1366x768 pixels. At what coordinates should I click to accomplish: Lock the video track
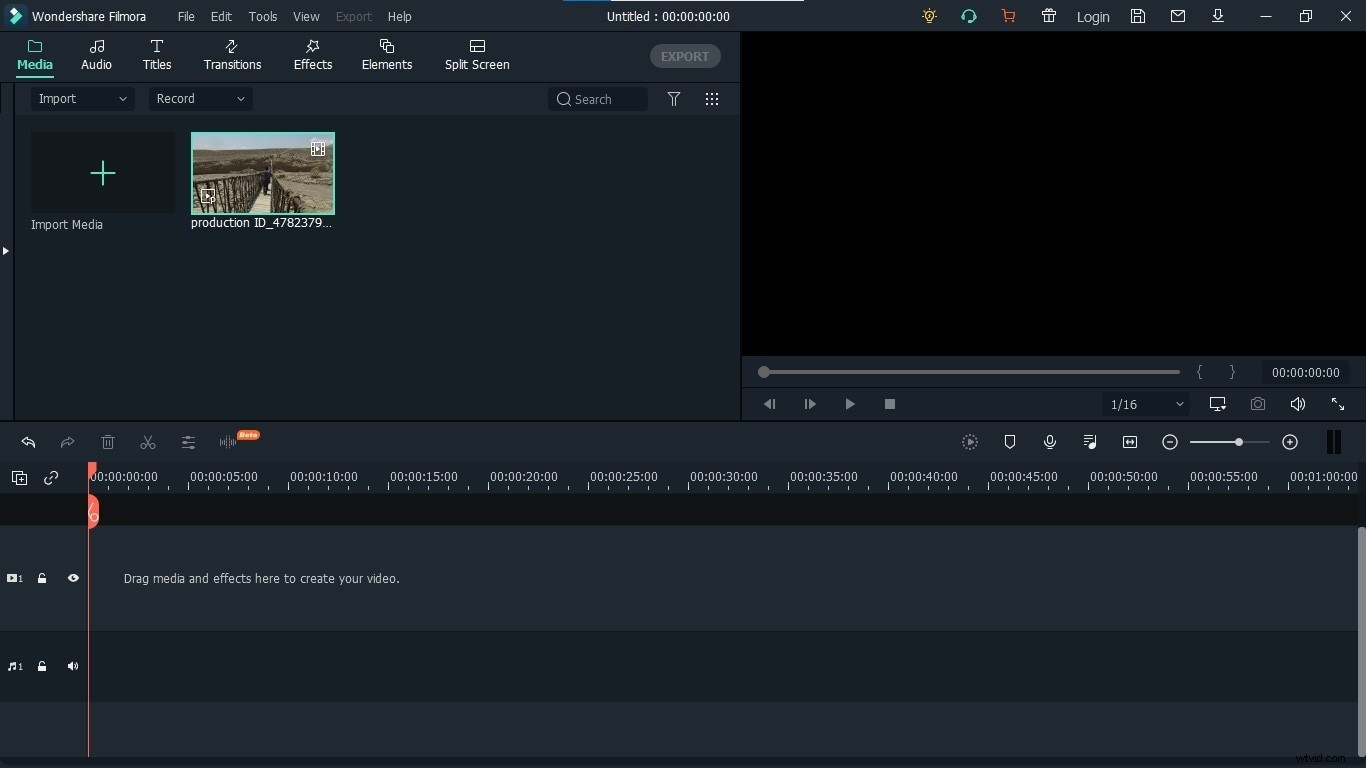tap(42, 578)
